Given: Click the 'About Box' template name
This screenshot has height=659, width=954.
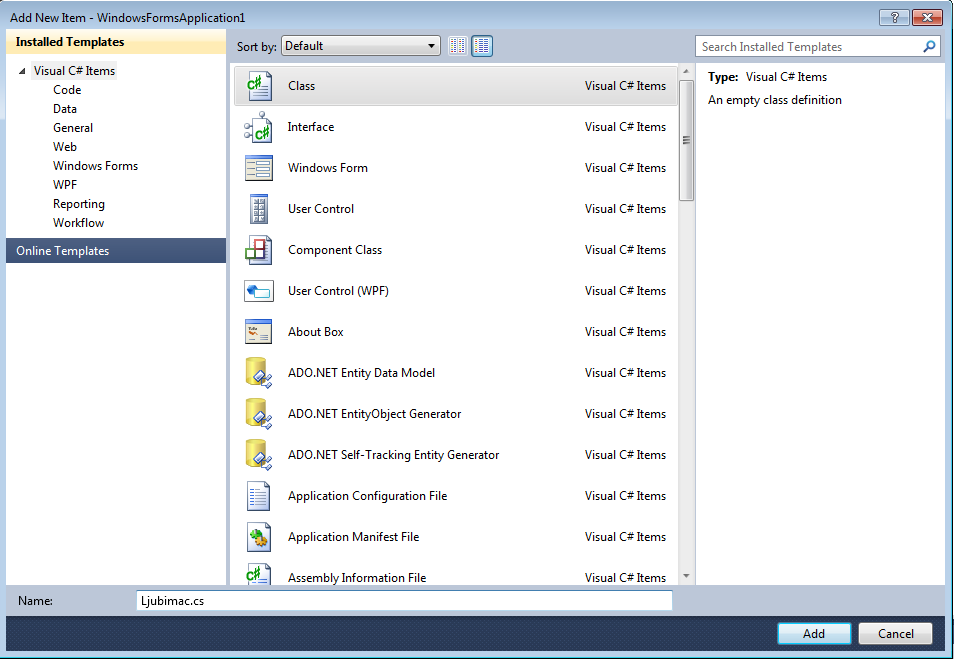Looking at the screenshot, I should [x=316, y=332].
